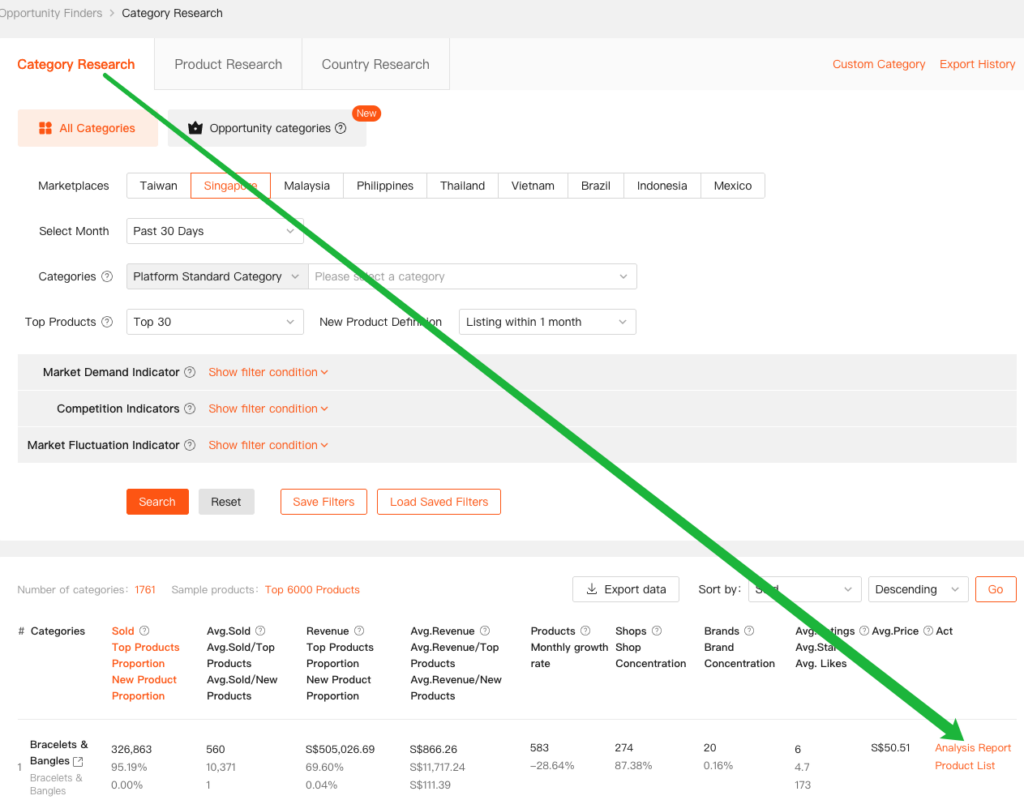
Task: Select Malaysia marketplace
Action: (x=306, y=186)
